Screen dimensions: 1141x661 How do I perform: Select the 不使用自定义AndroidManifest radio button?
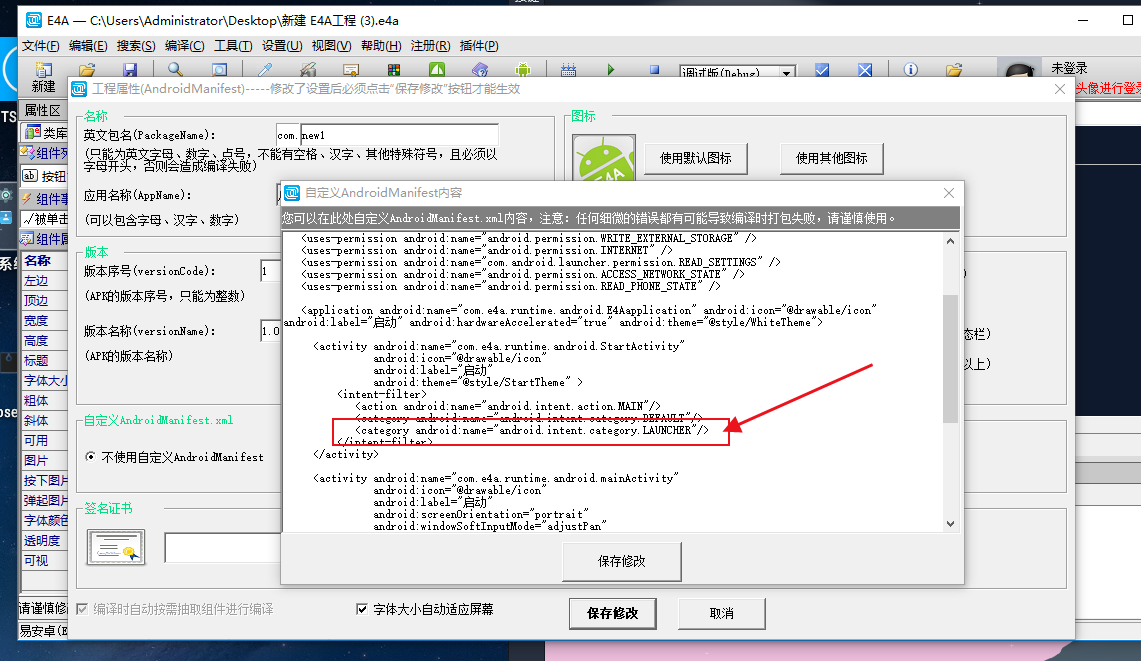coord(91,457)
